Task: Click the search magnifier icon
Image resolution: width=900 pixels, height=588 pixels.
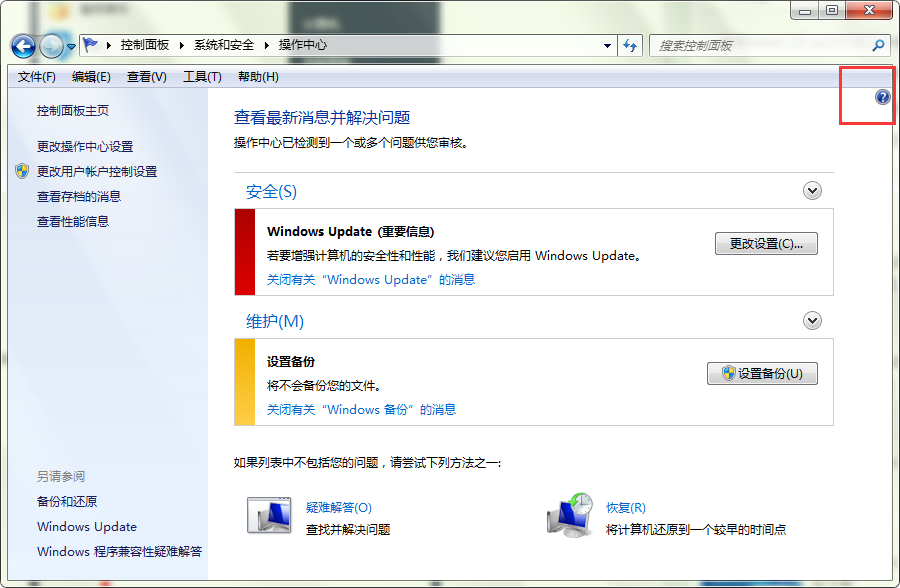Action: pos(878,45)
